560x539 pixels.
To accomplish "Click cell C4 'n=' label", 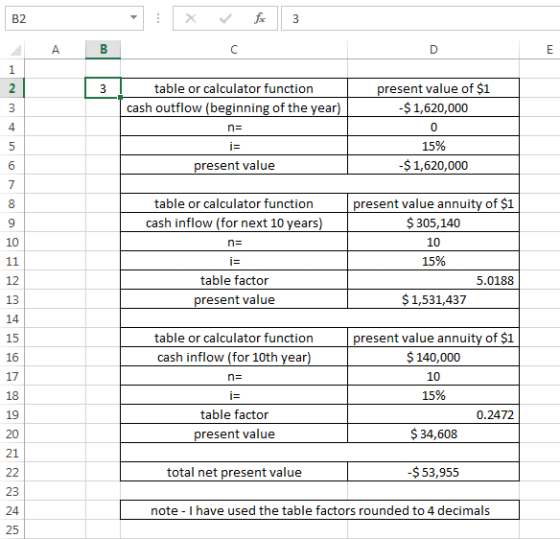I will [234, 127].
